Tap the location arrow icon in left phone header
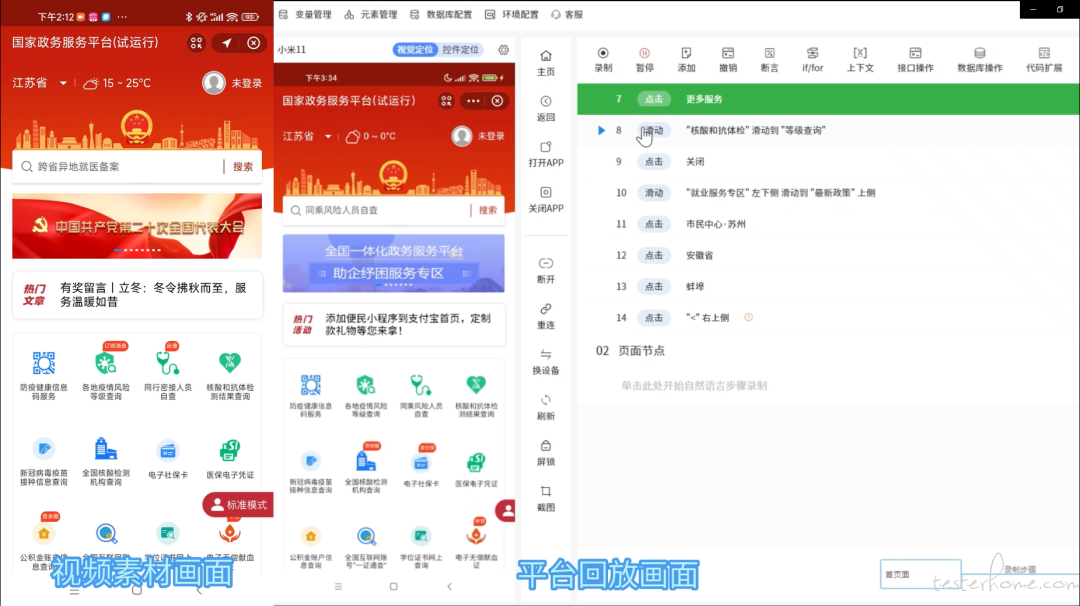Viewport: 1080px width, 606px height. pos(226,43)
